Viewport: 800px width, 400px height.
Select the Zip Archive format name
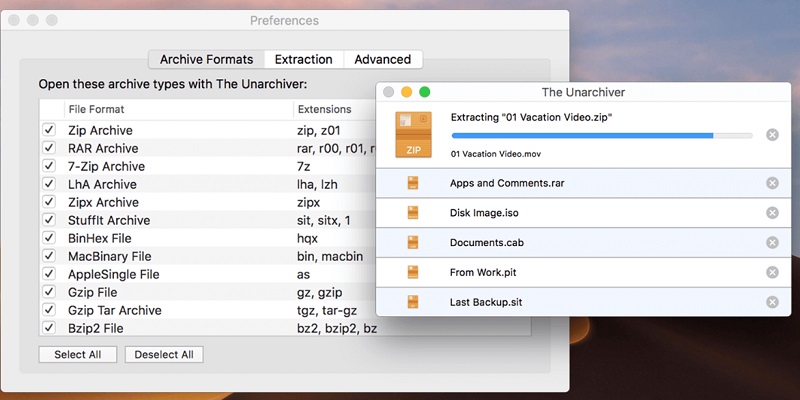[x=101, y=130]
